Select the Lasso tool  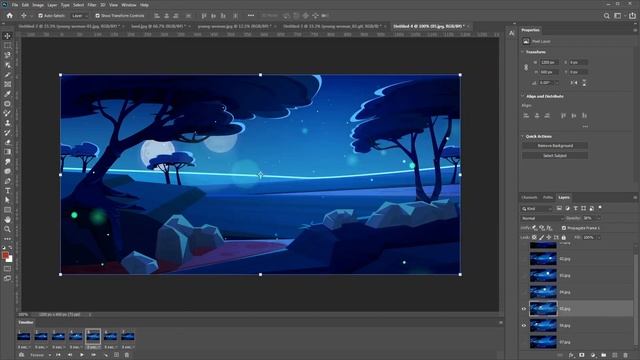tap(7, 55)
